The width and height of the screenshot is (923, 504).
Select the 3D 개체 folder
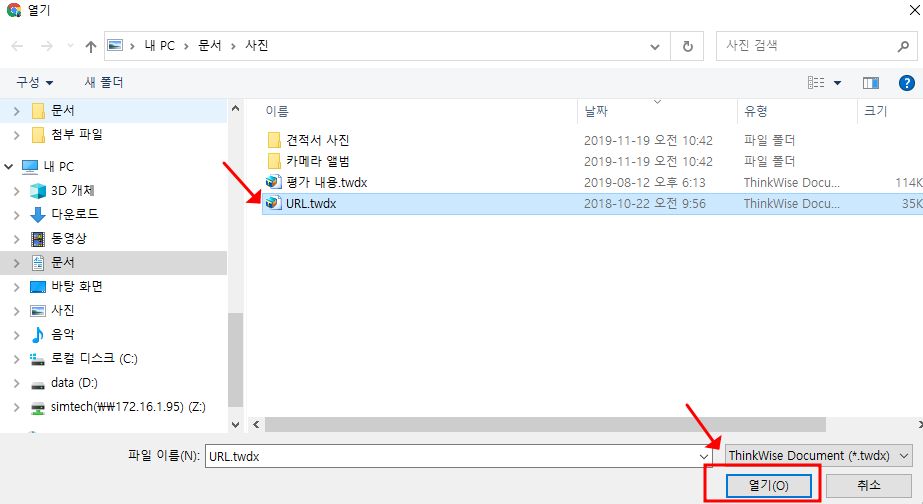click(x=72, y=191)
